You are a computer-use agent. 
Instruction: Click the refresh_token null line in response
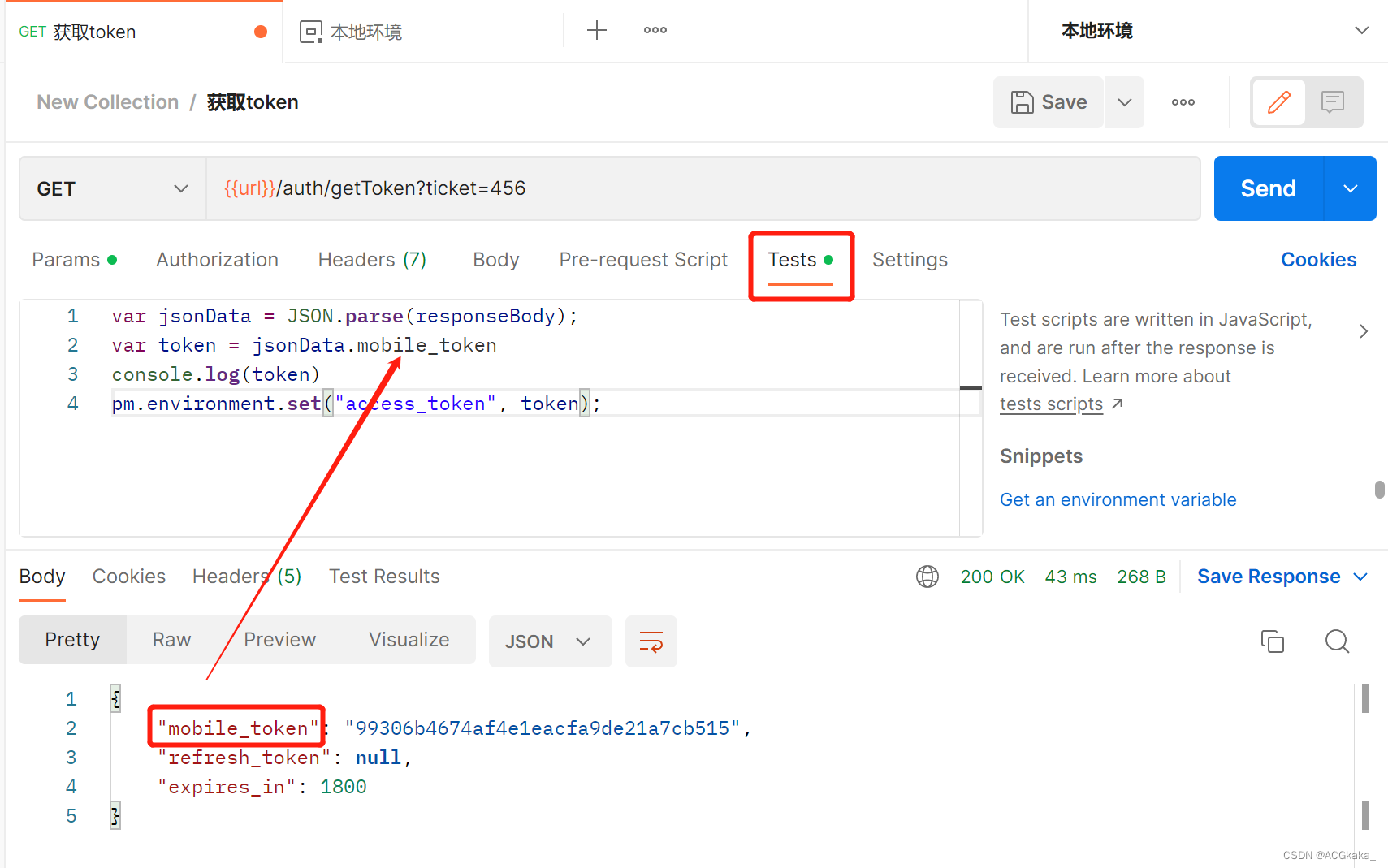[x=284, y=758]
